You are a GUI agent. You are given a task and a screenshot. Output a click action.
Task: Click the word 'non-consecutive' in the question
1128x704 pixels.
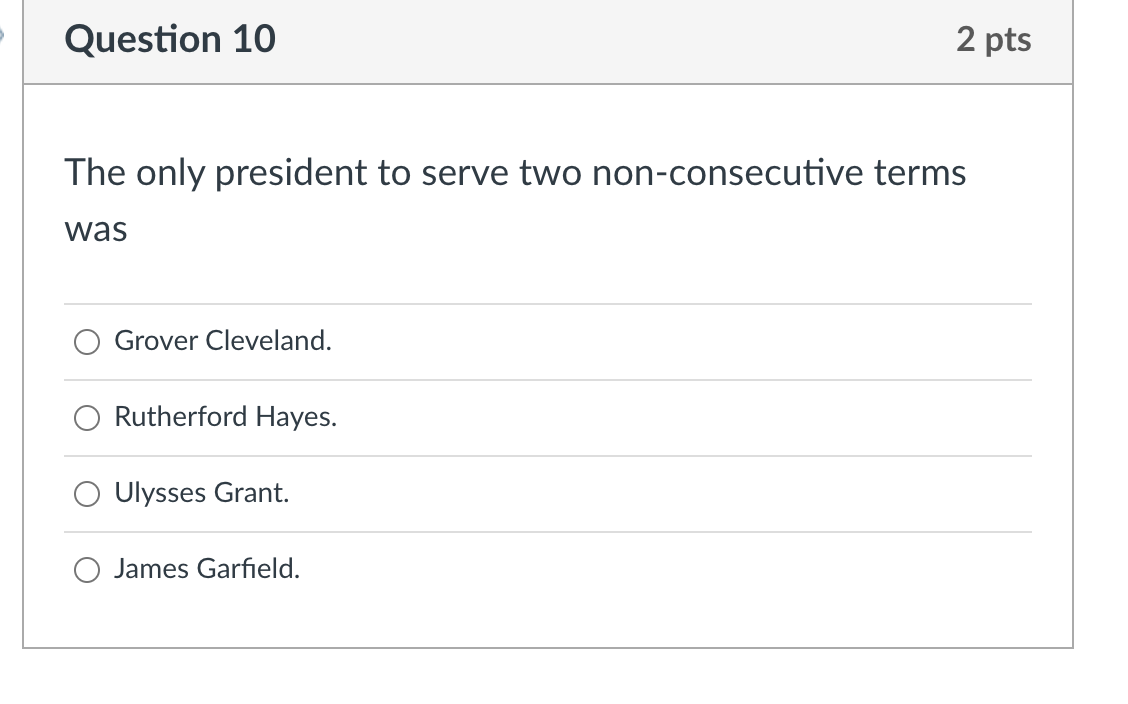click(727, 173)
